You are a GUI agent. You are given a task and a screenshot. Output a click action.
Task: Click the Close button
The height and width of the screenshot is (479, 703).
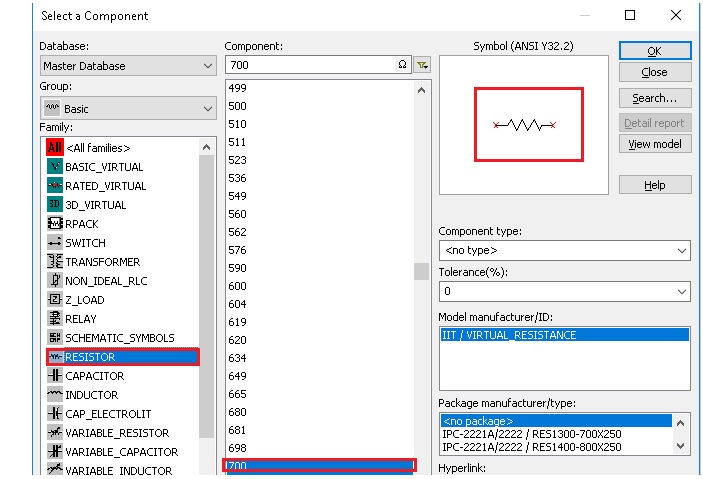point(655,72)
